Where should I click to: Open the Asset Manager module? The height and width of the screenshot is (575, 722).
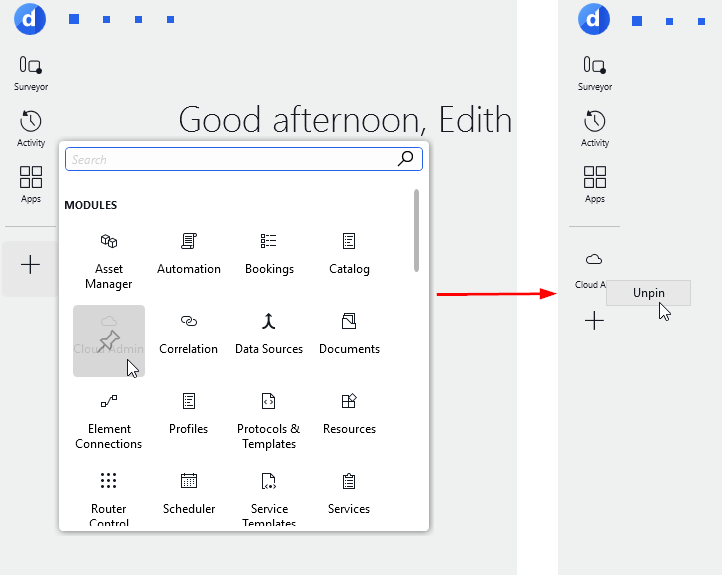(x=109, y=260)
